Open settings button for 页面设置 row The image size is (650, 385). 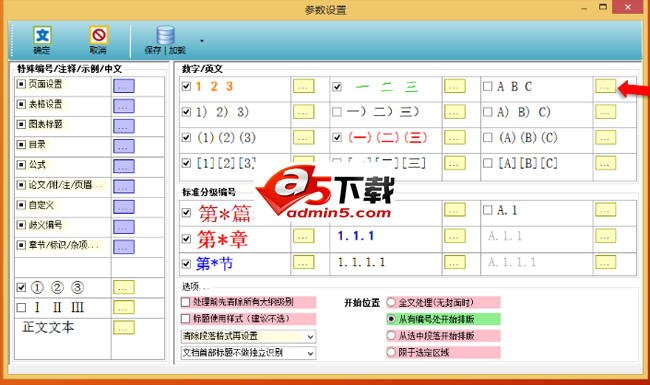(x=124, y=86)
